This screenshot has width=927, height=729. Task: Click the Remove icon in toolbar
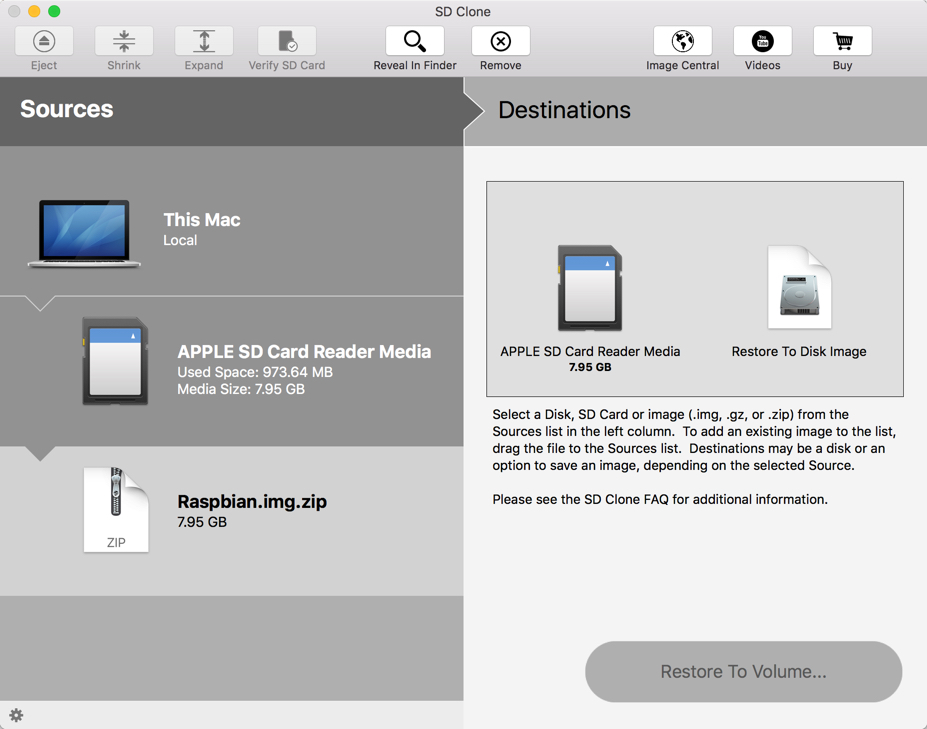[x=501, y=41]
